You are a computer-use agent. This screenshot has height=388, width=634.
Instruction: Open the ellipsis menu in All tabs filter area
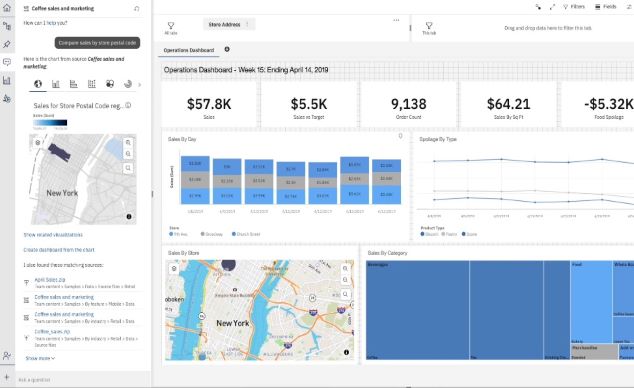(396, 20)
